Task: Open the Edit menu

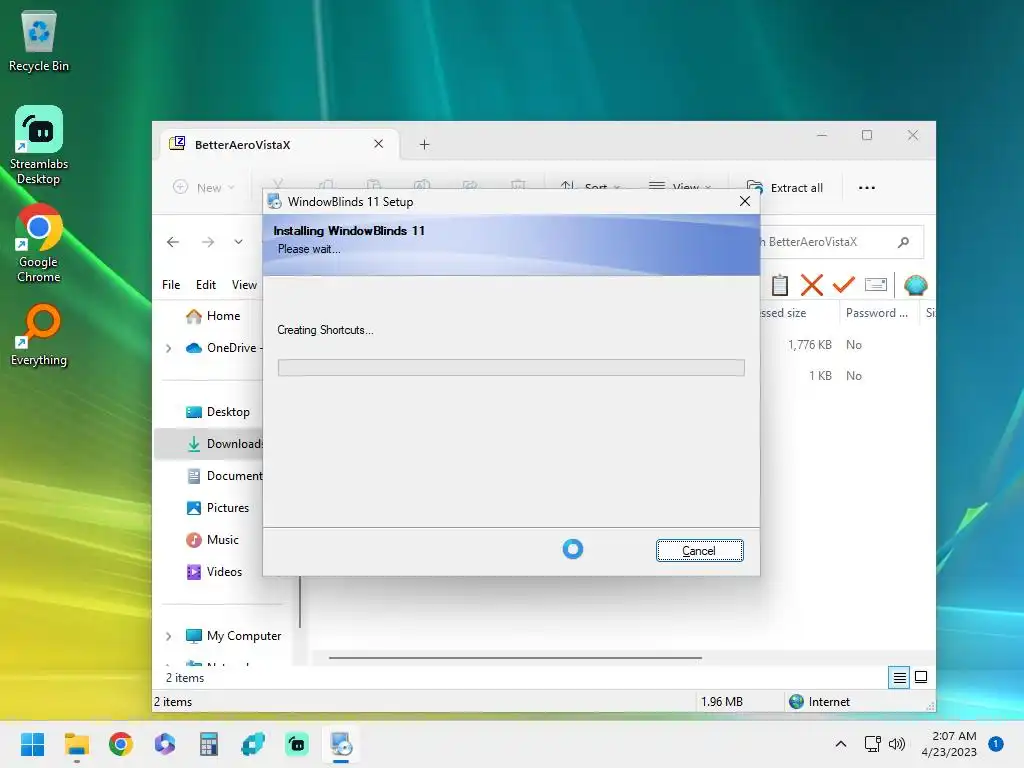Action: click(206, 285)
